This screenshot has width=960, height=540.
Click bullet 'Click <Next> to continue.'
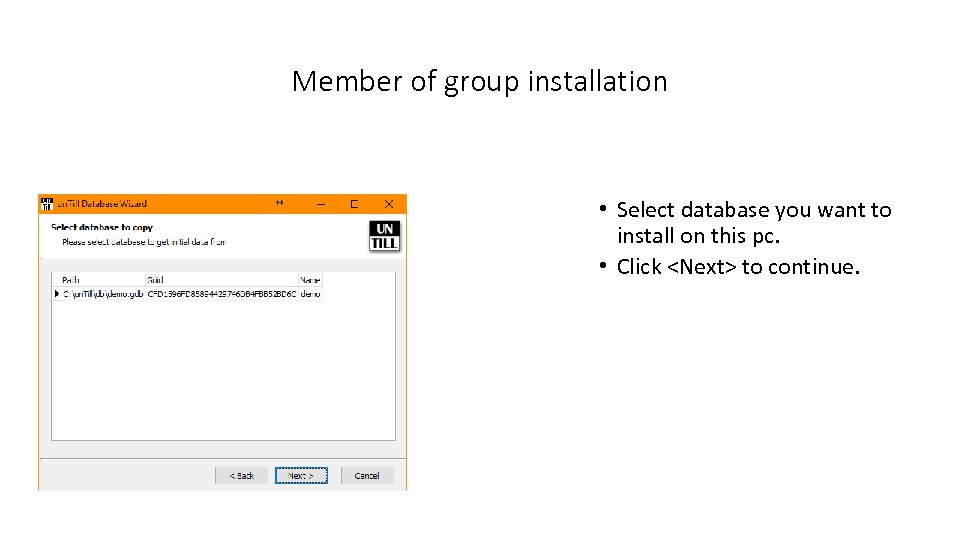pyautogui.click(x=738, y=267)
